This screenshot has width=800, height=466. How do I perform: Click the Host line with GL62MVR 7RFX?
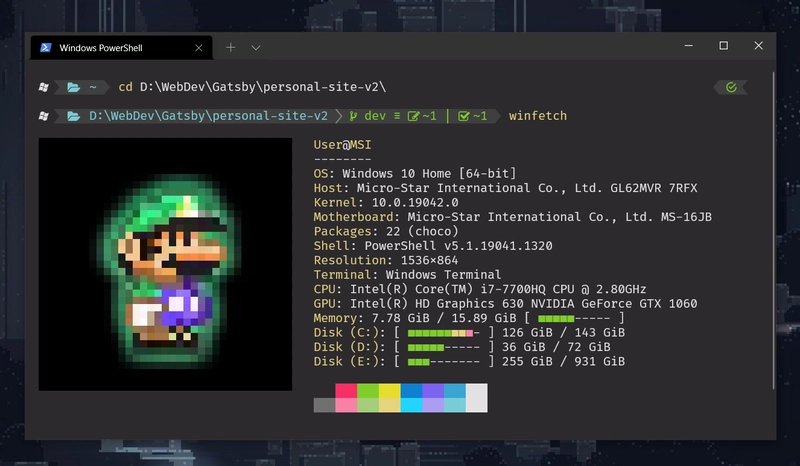pyautogui.click(x=505, y=188)
